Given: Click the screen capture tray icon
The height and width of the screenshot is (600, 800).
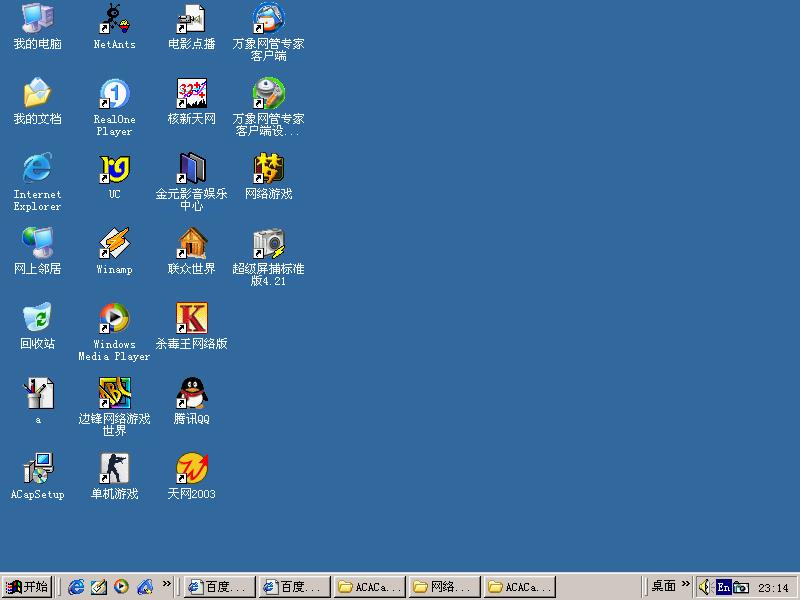Looking at the screenshot, I should coord(741,588).
